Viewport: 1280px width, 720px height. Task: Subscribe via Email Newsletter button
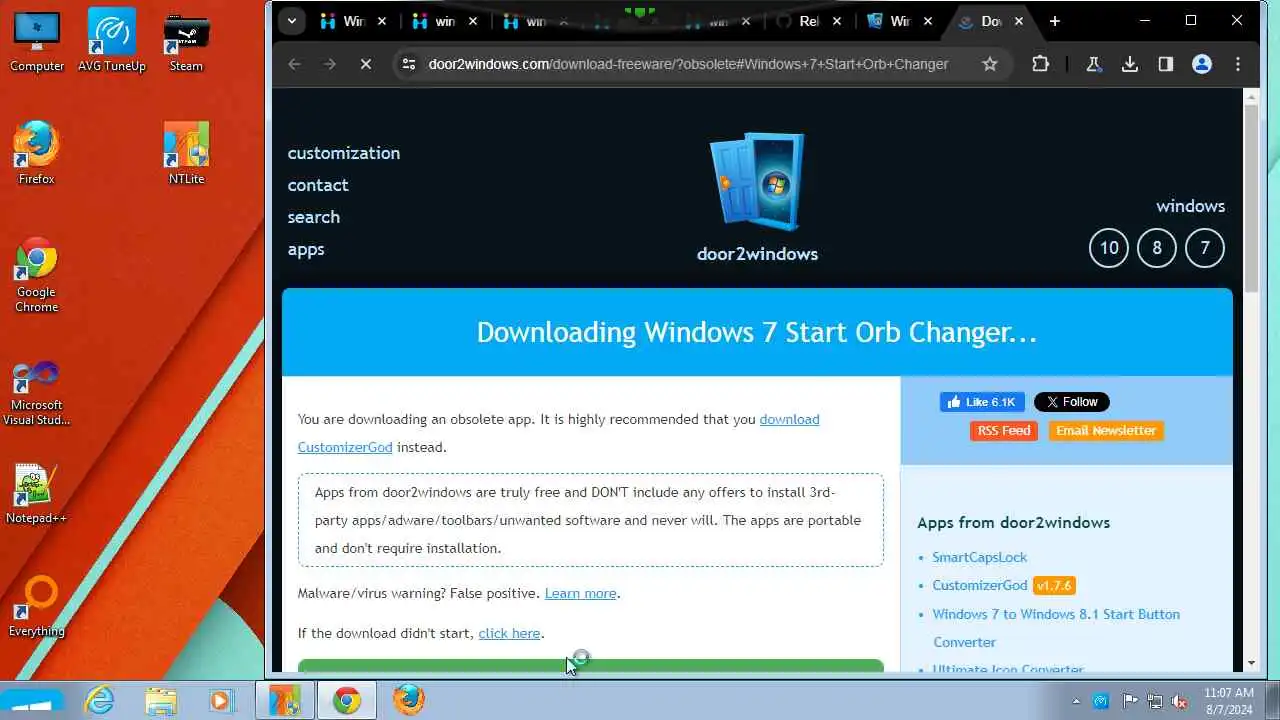pyautogui.click(x=1106, y=431)
